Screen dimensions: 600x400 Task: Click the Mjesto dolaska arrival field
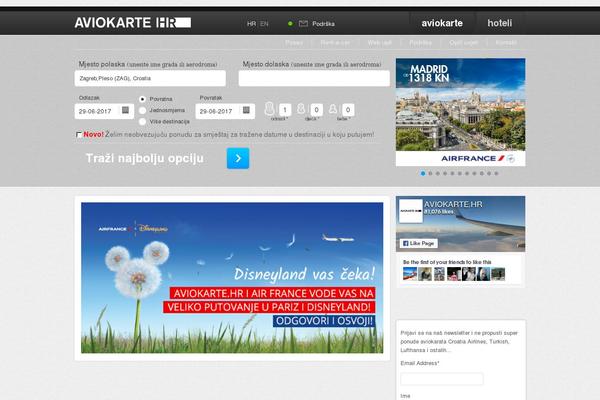pyautogui.click(x=314, y=78)
